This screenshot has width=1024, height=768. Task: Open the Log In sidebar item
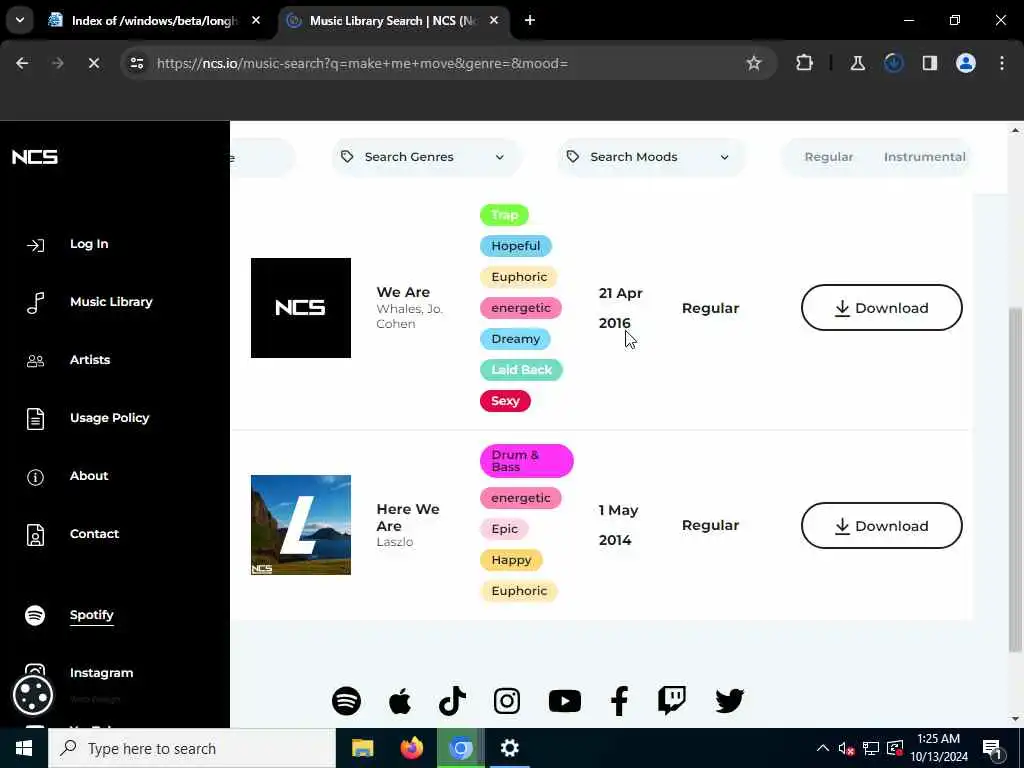coord(89,244)
